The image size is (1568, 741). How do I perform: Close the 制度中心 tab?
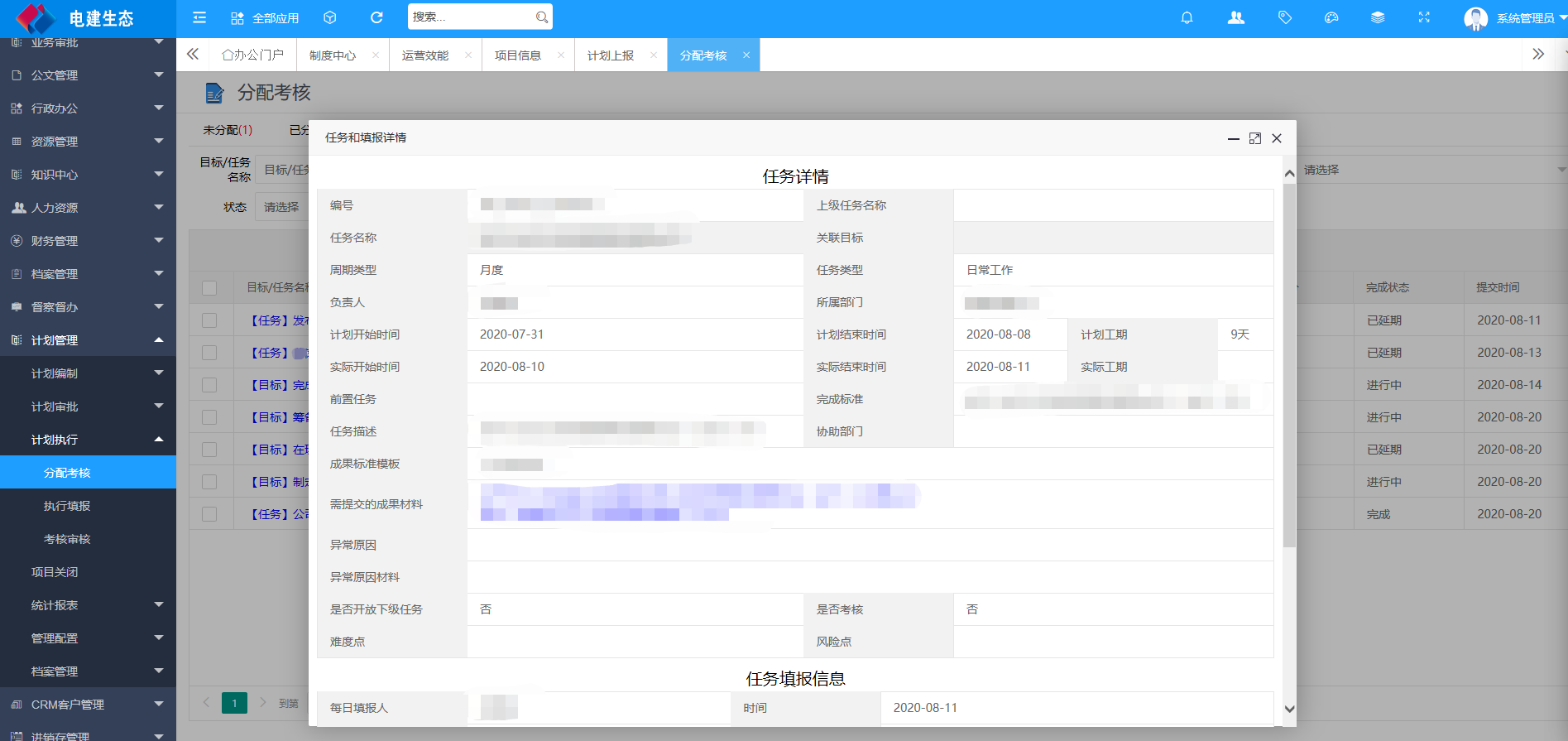376,55
